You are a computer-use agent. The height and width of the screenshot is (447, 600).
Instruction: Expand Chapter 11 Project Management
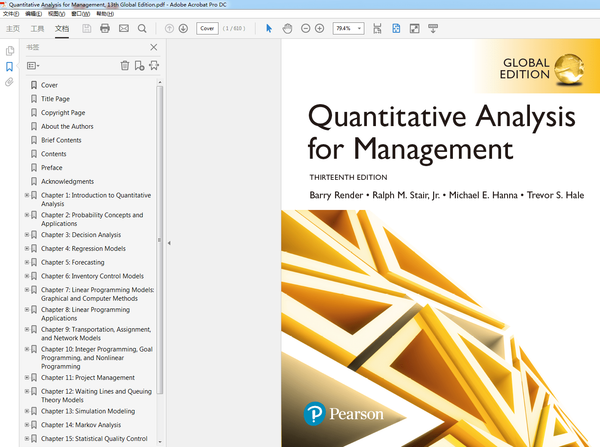click(27, 378)
